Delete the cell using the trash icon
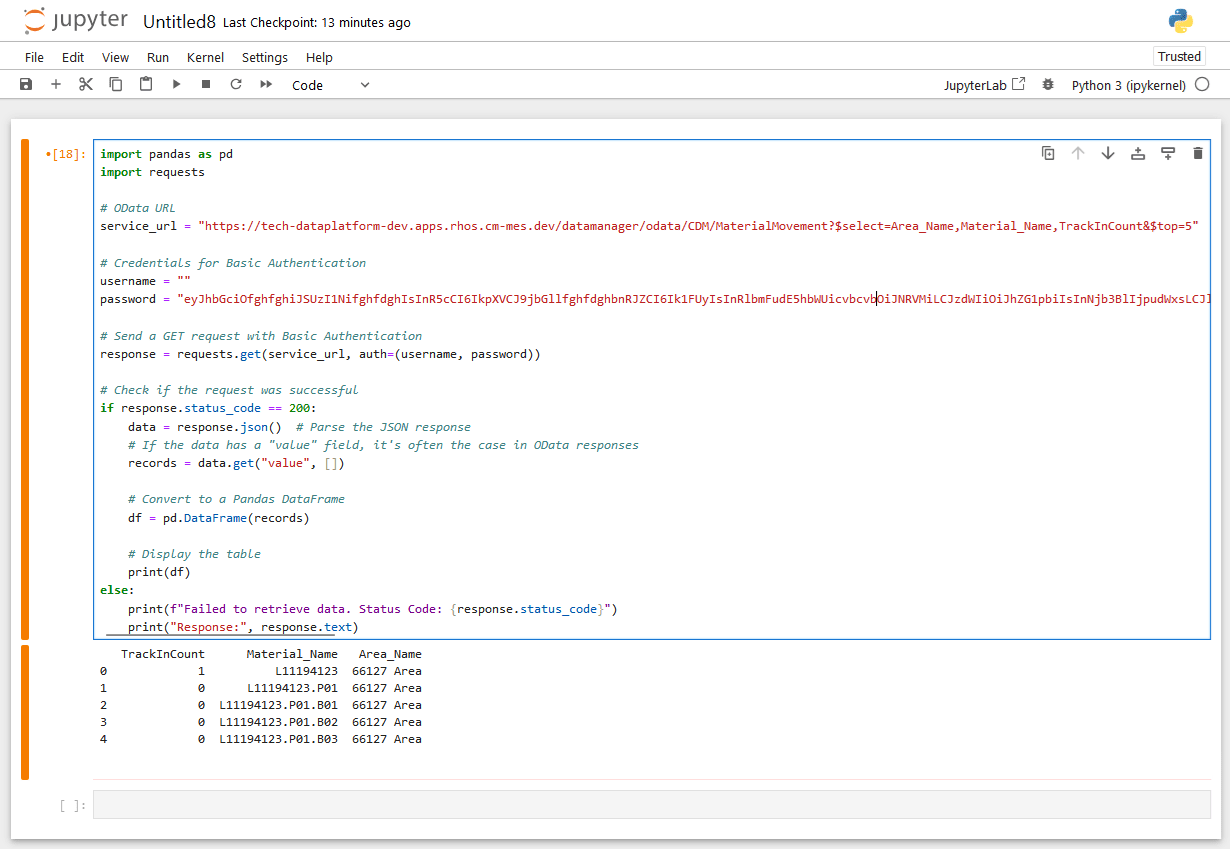Image resolution: width=1230 pixels, height=849 pixels. pos(1198,153)
